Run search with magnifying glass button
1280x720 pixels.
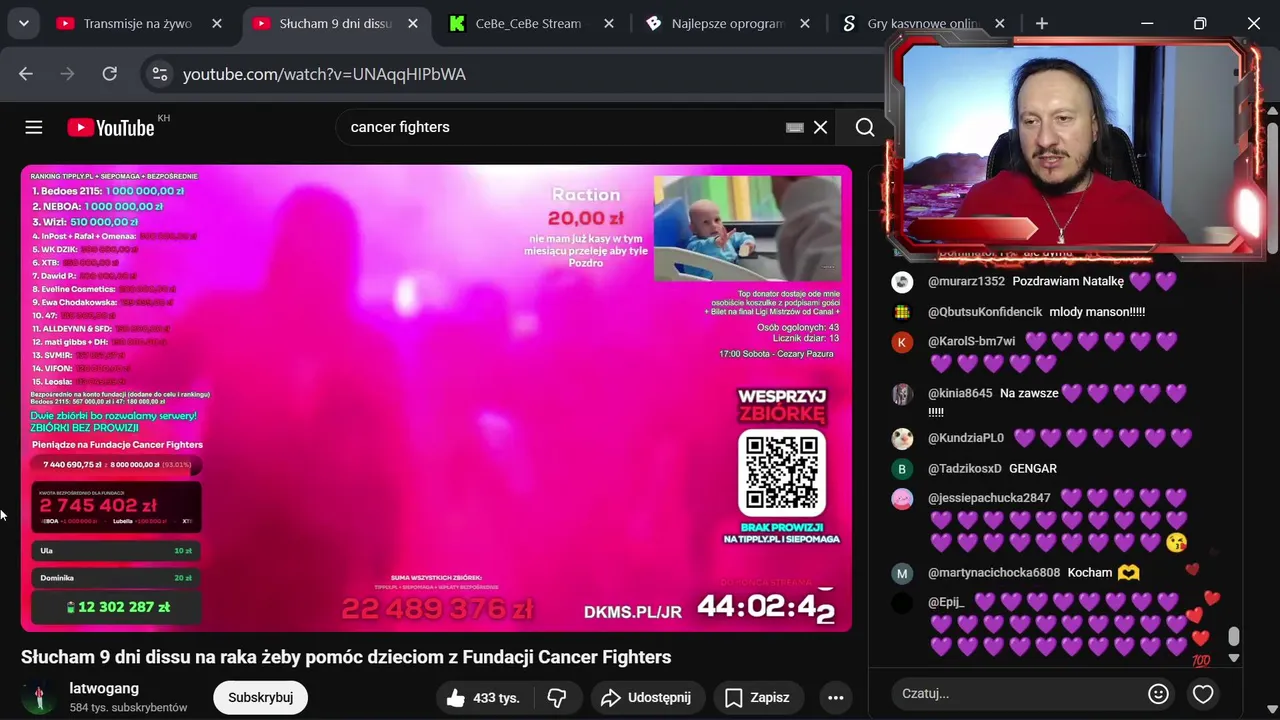coord(865,127)
